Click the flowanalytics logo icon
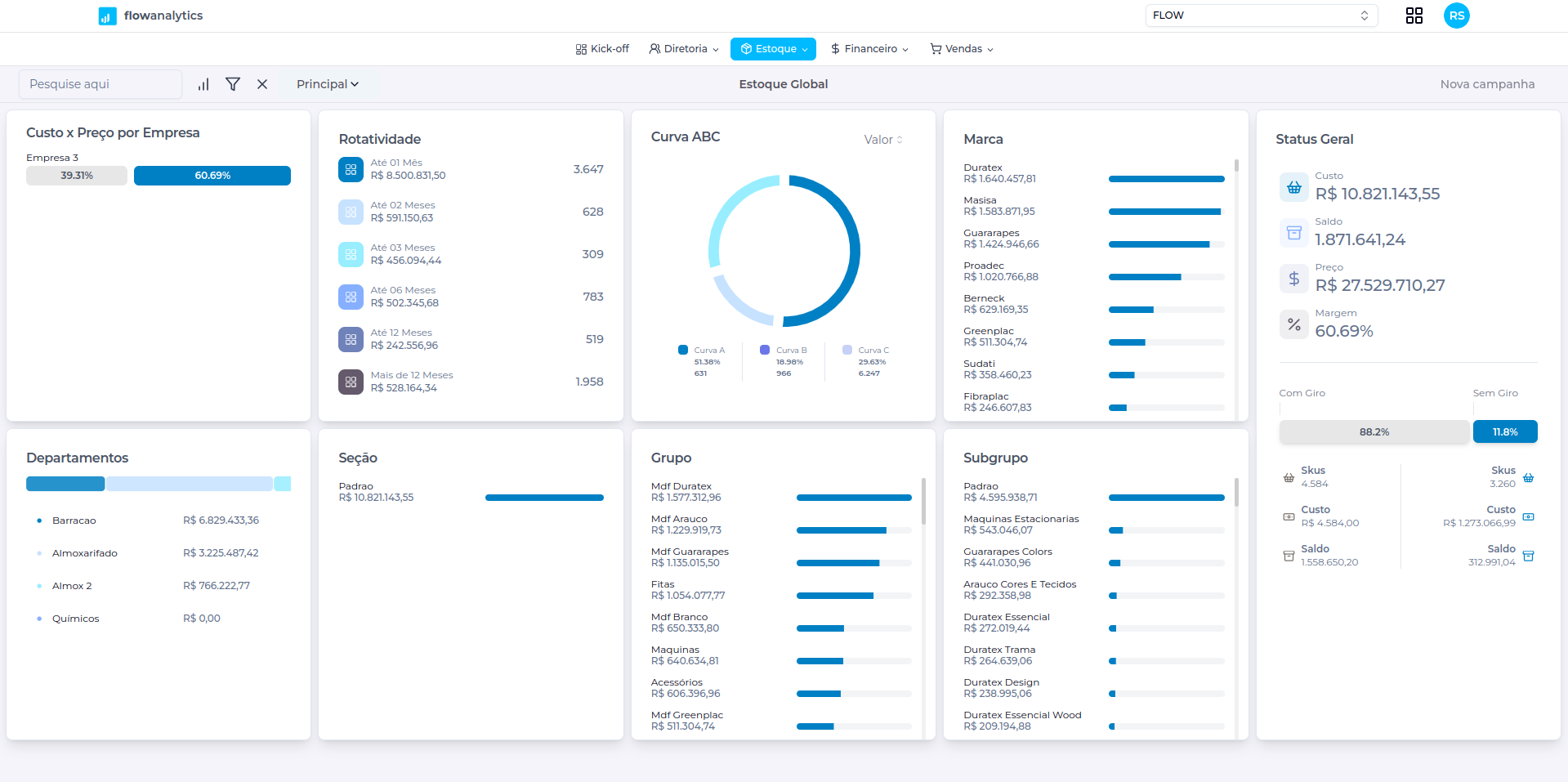This screenshot has height=782, width=1568. click(107, 16)
